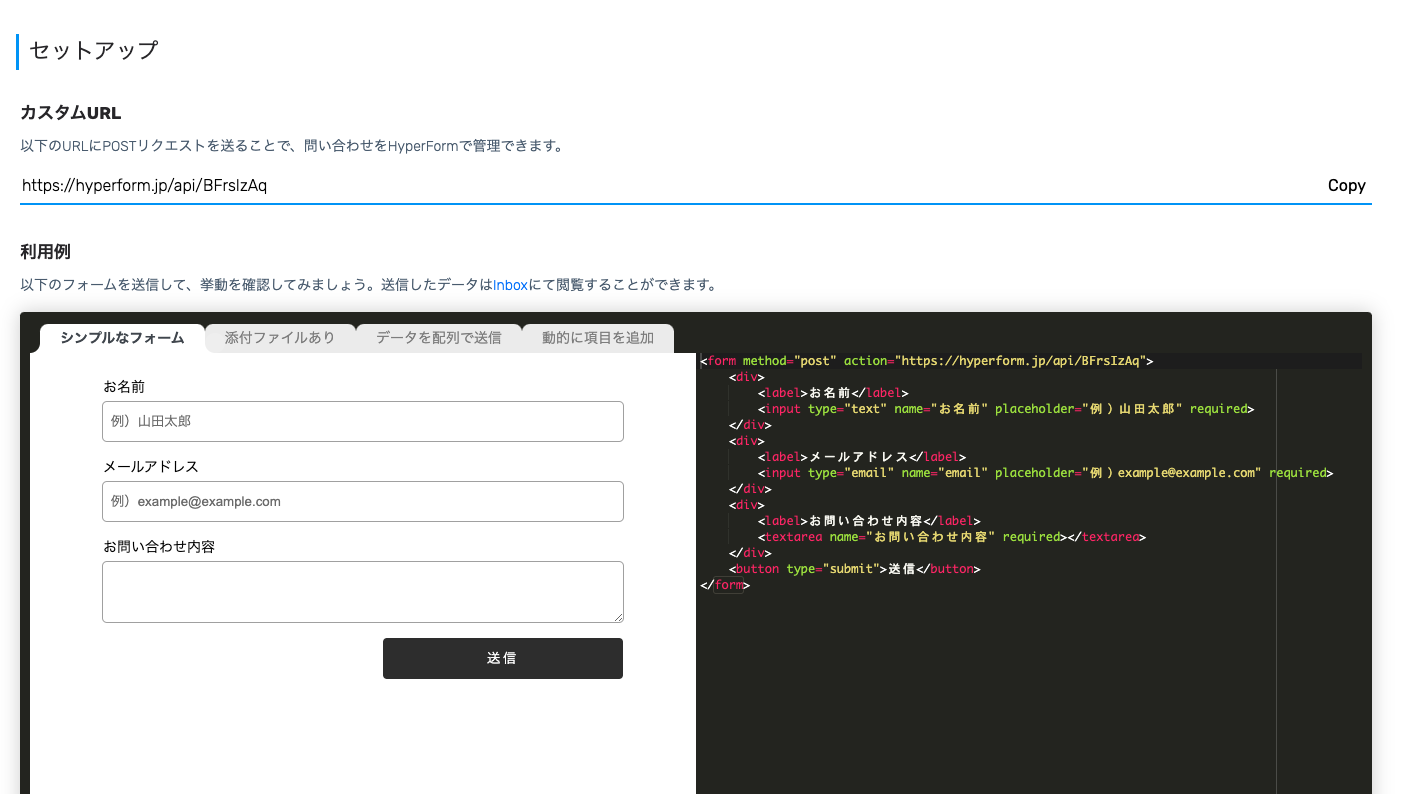Click the メールアドレス email input
Image resolution: width=1401 pixels, height=794 pixels.
click(x=362, y=501)
